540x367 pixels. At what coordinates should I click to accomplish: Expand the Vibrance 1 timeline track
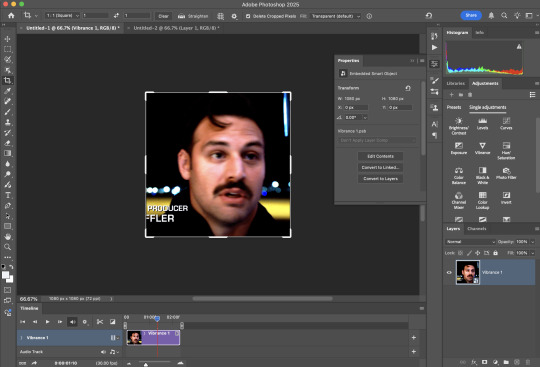click(x=21, y=338)
